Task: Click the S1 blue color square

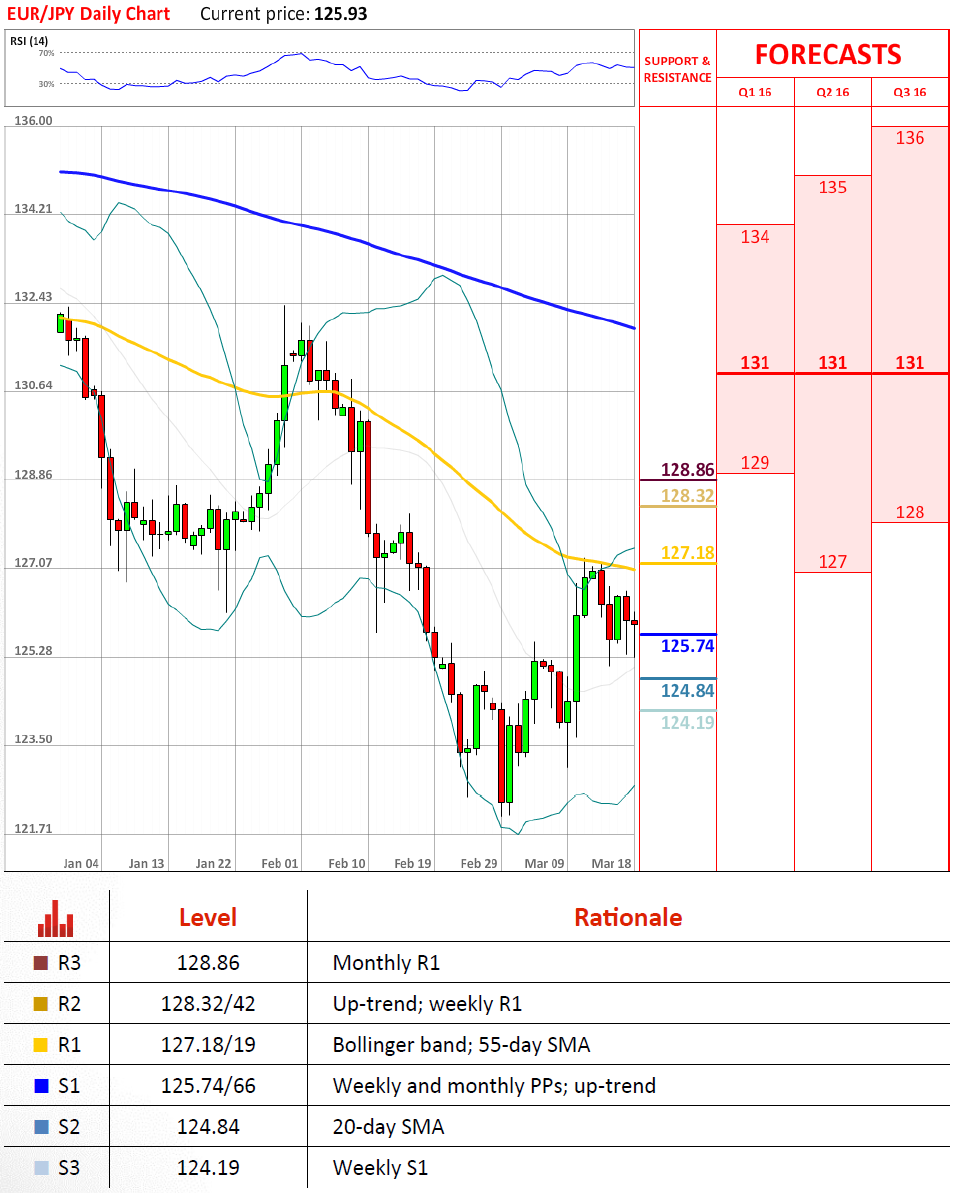Action: 41,1086
